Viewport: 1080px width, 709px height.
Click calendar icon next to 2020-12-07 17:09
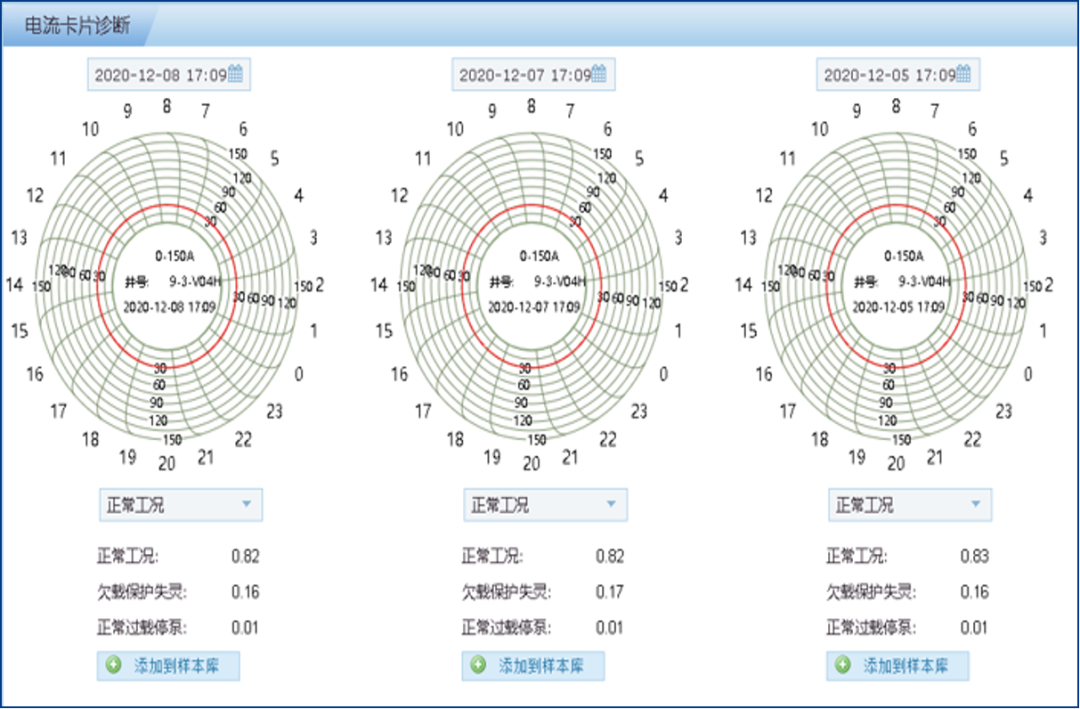(600, 74)
